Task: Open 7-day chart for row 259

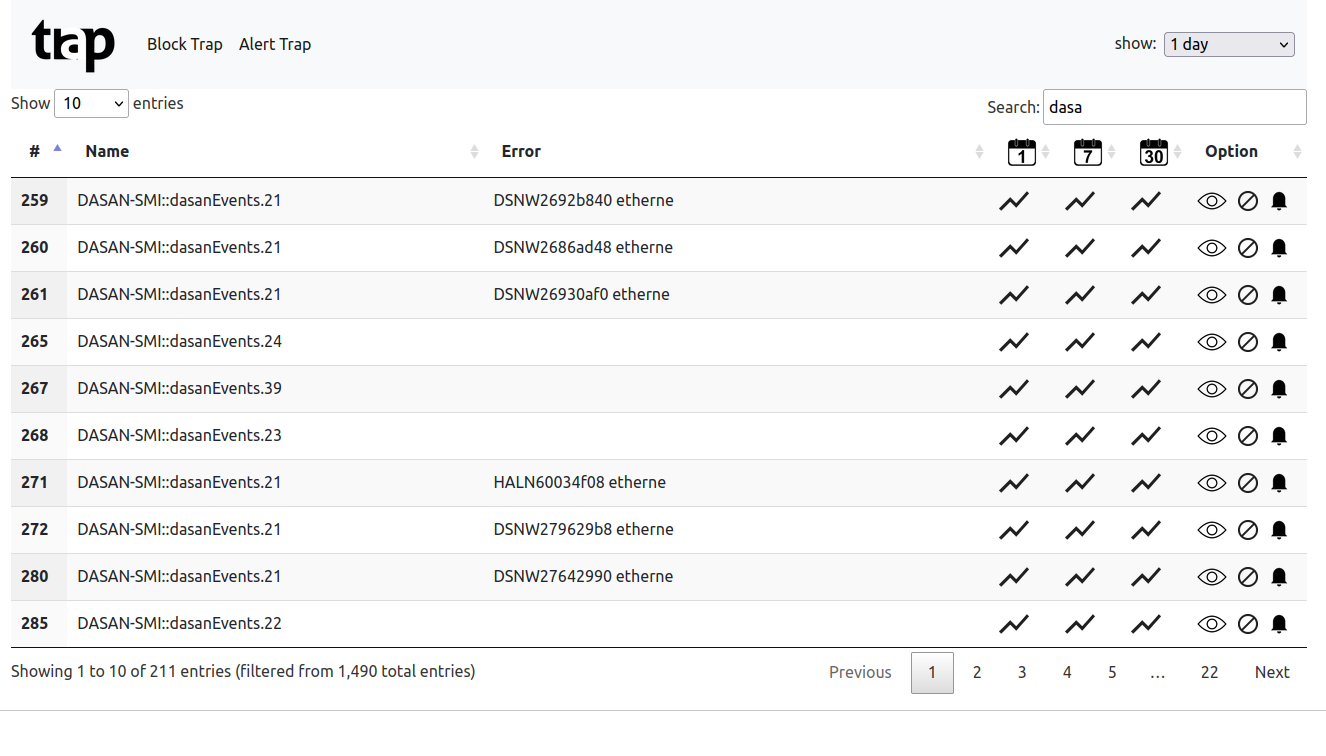Action: (x=1080, y=201)
